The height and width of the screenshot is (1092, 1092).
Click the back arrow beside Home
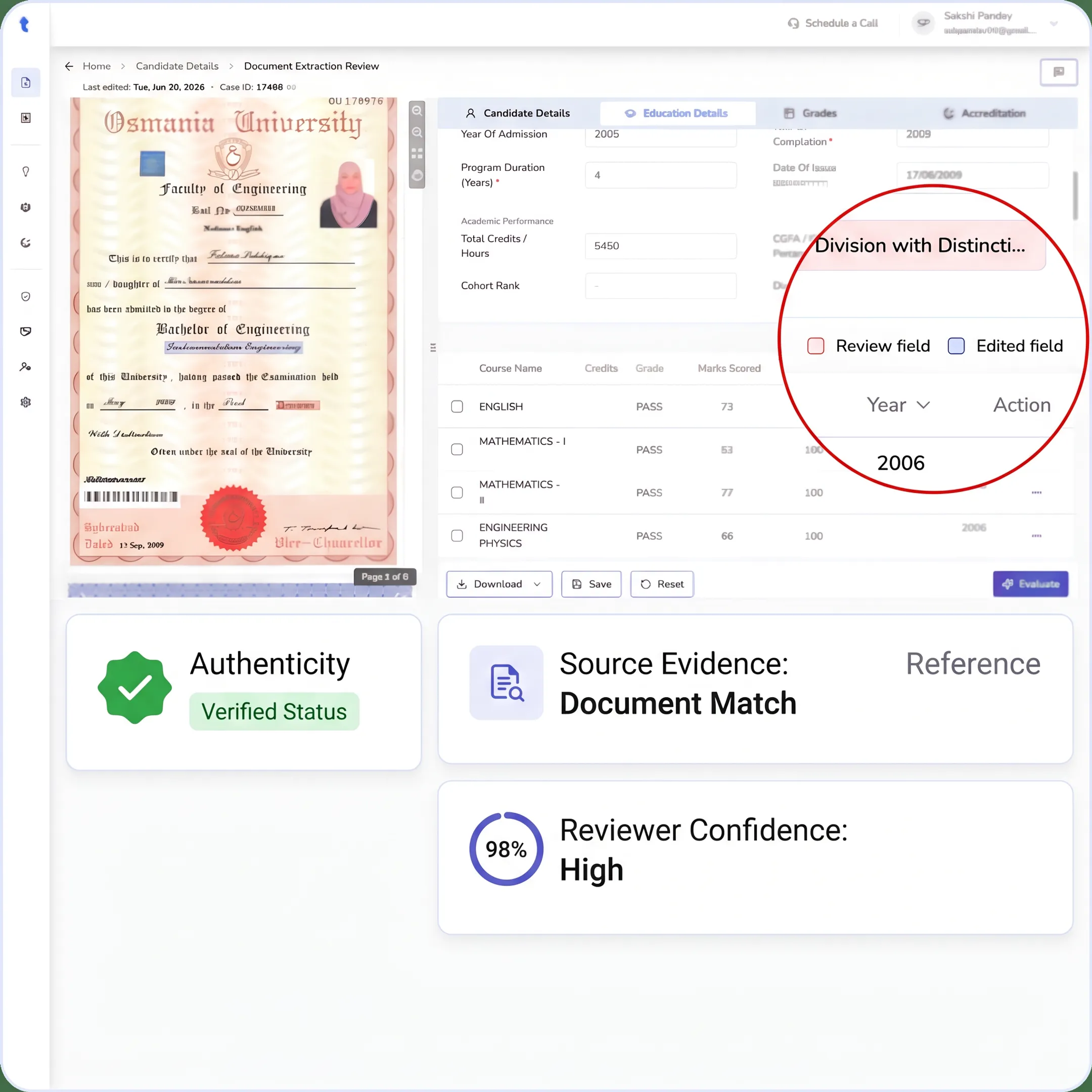(x=69, y=66)
